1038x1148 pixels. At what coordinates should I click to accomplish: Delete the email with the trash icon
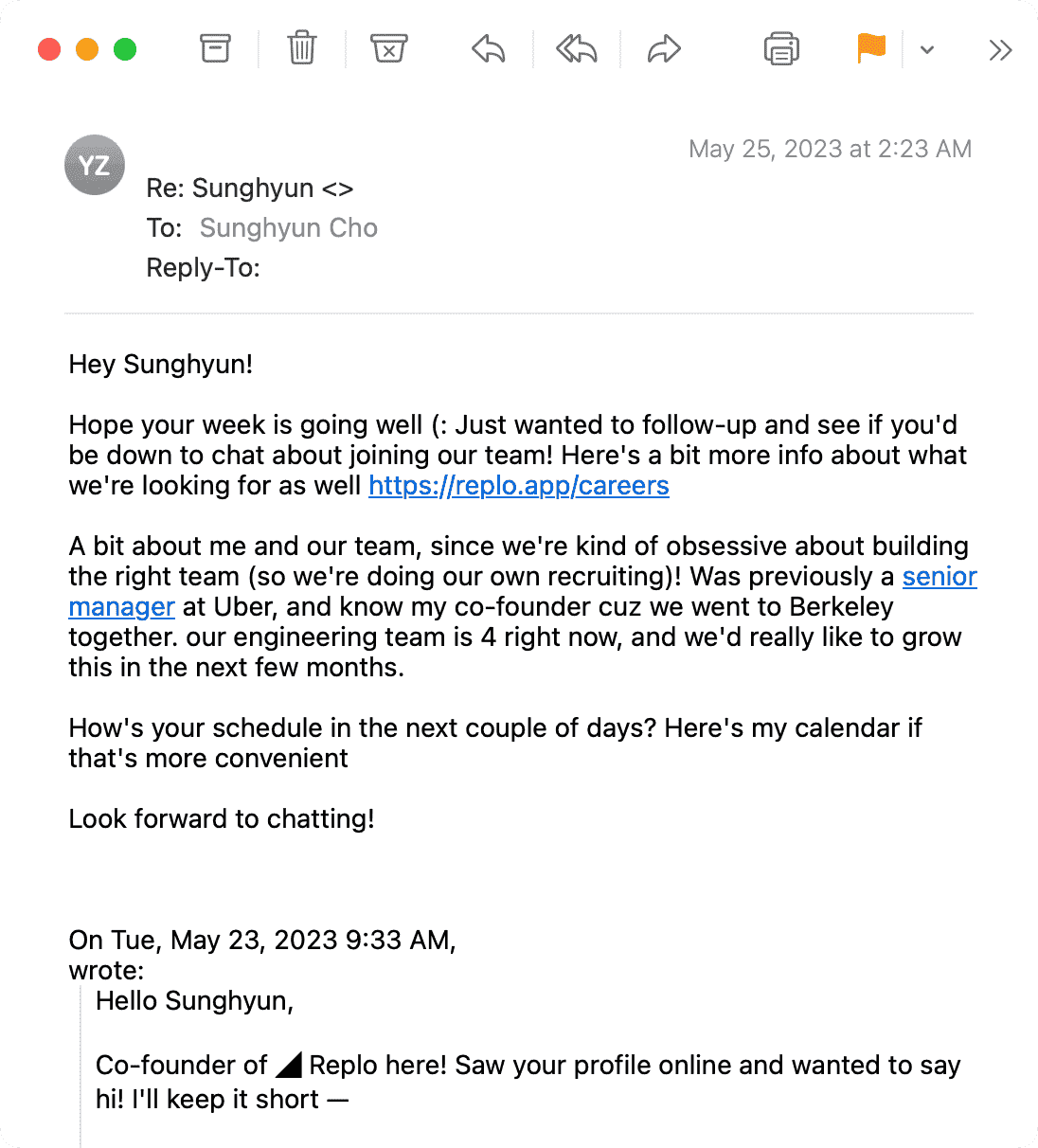pos(301,48)
